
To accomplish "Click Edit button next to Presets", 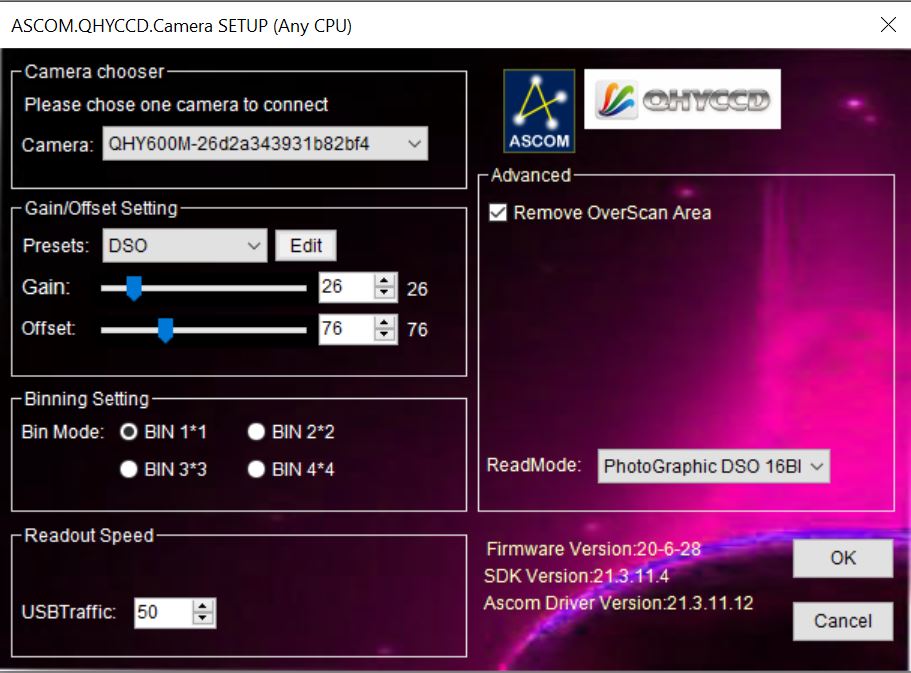I will (x=306, y=245).
